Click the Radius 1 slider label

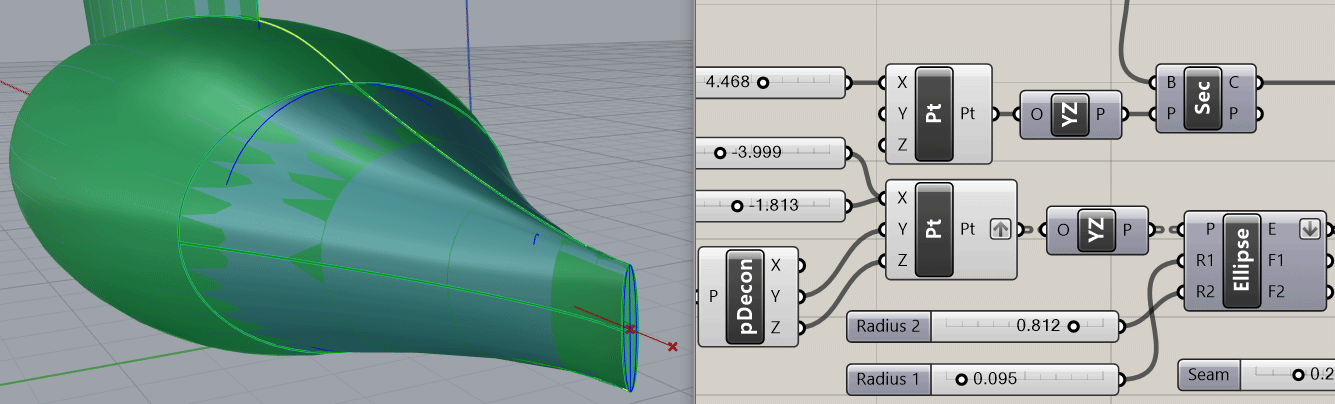(888, 379)
